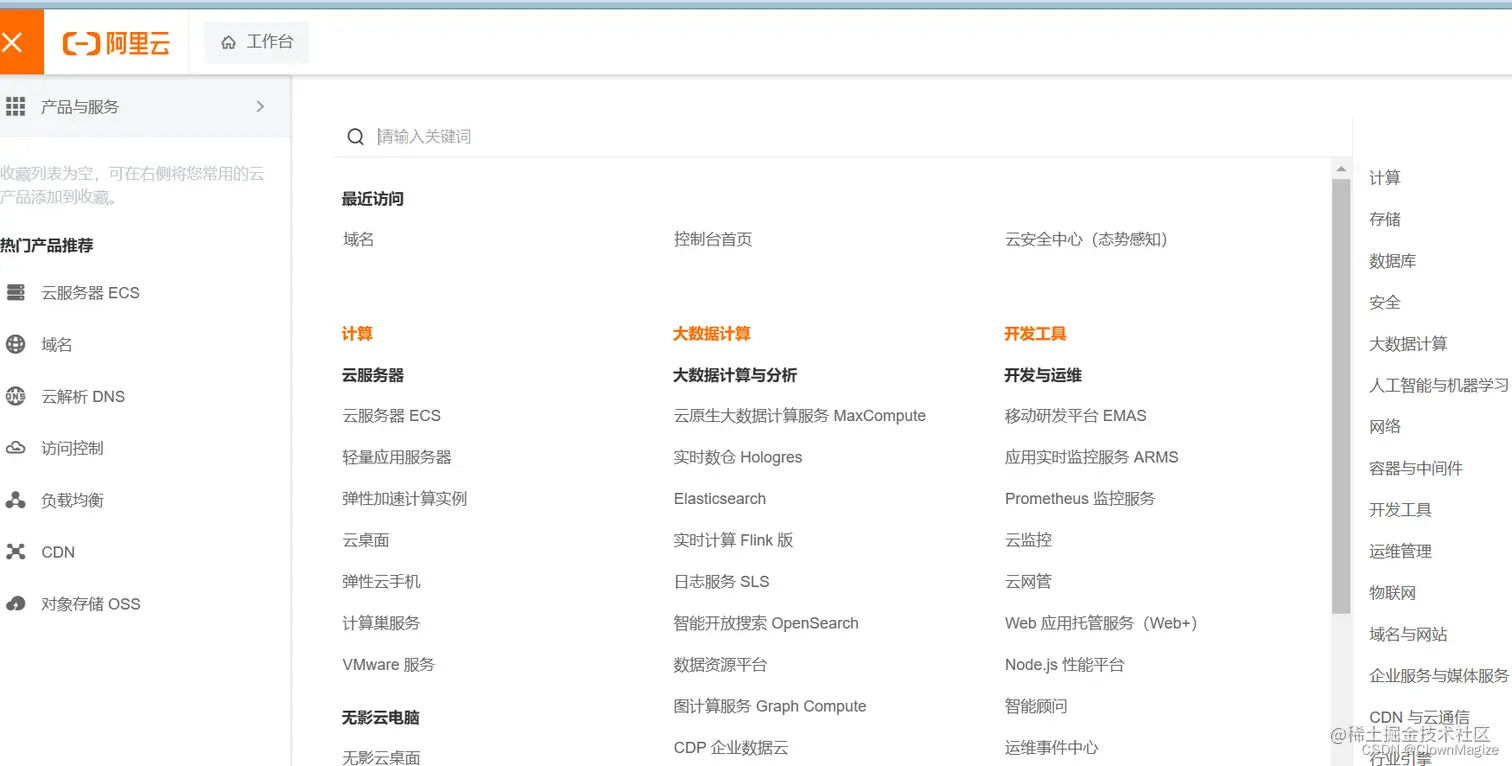The image size is (1512, 766).
Task: Click the 负载均衡 icon in sidebar
Action: (15, 500)
